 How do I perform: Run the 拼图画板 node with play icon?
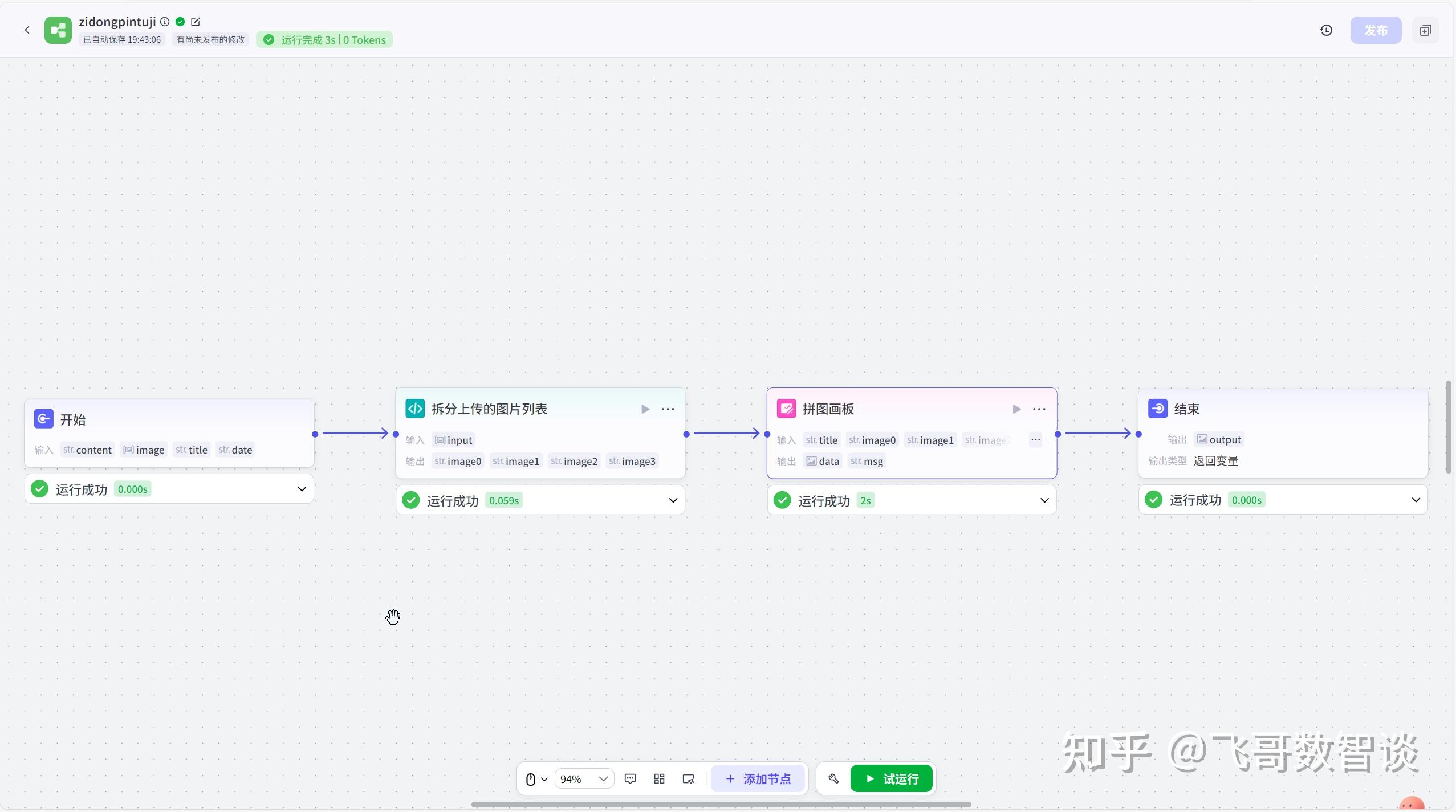tap(1016, 409)
